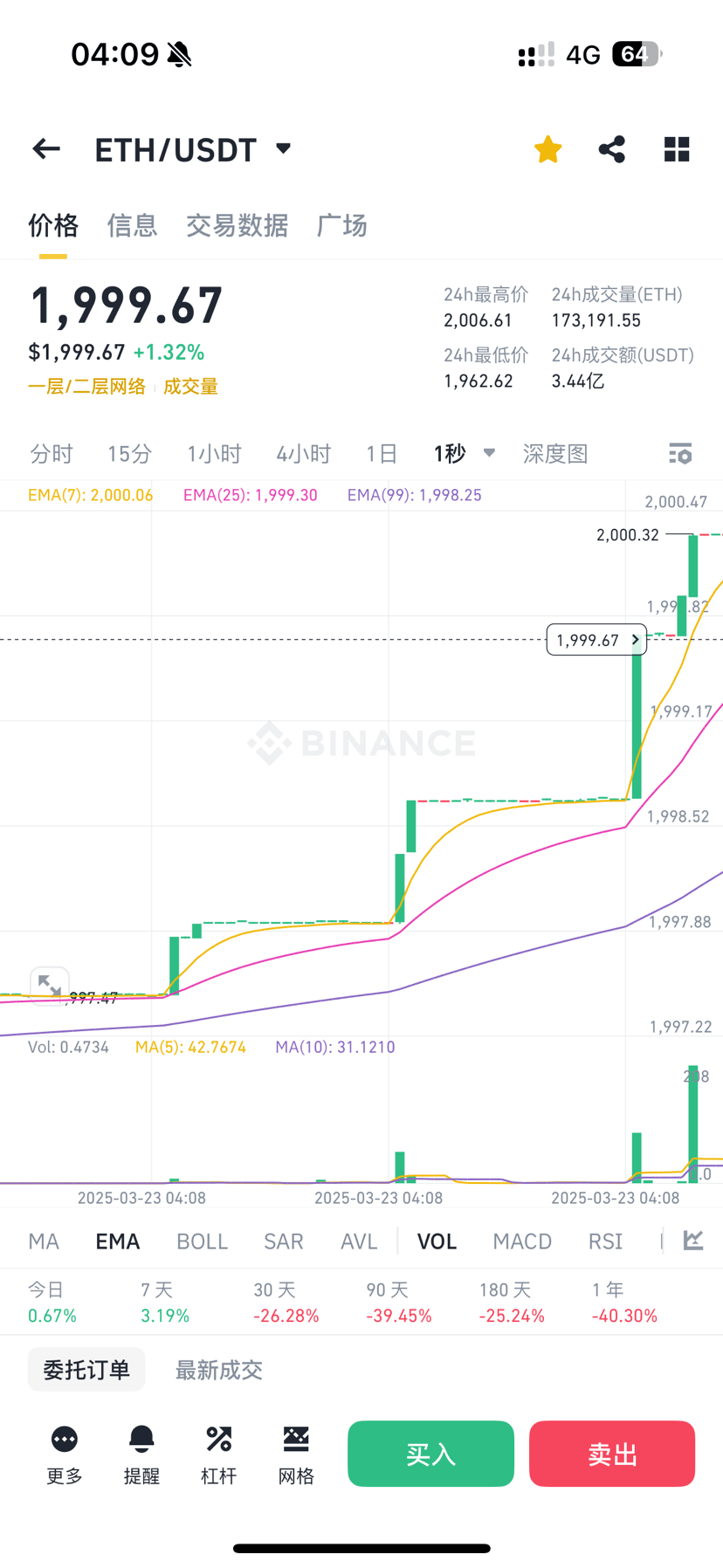Share the ETH/USDT chart

pyautogui.click(x=611, y=148)
